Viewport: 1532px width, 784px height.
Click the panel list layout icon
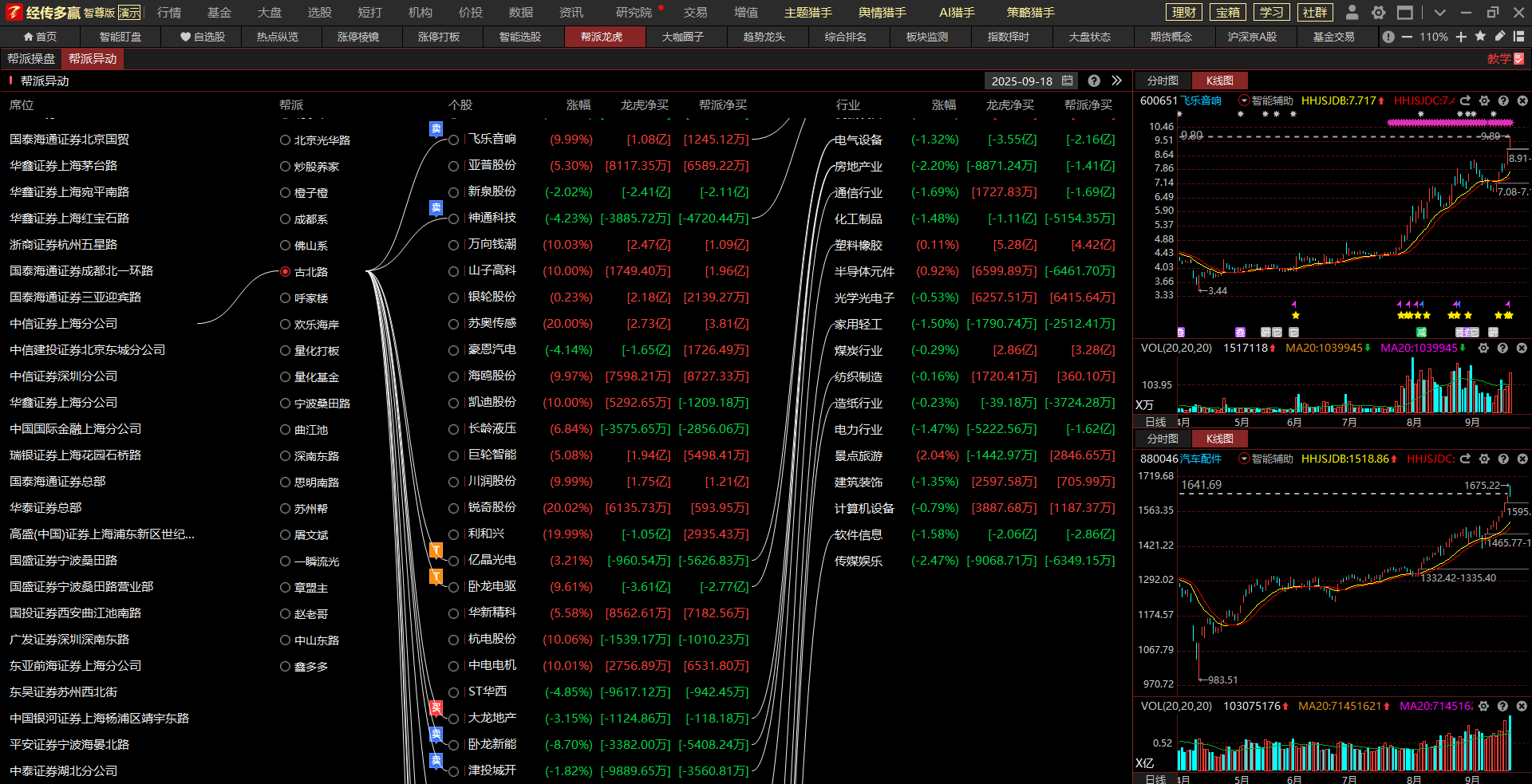click(1518, 36)
